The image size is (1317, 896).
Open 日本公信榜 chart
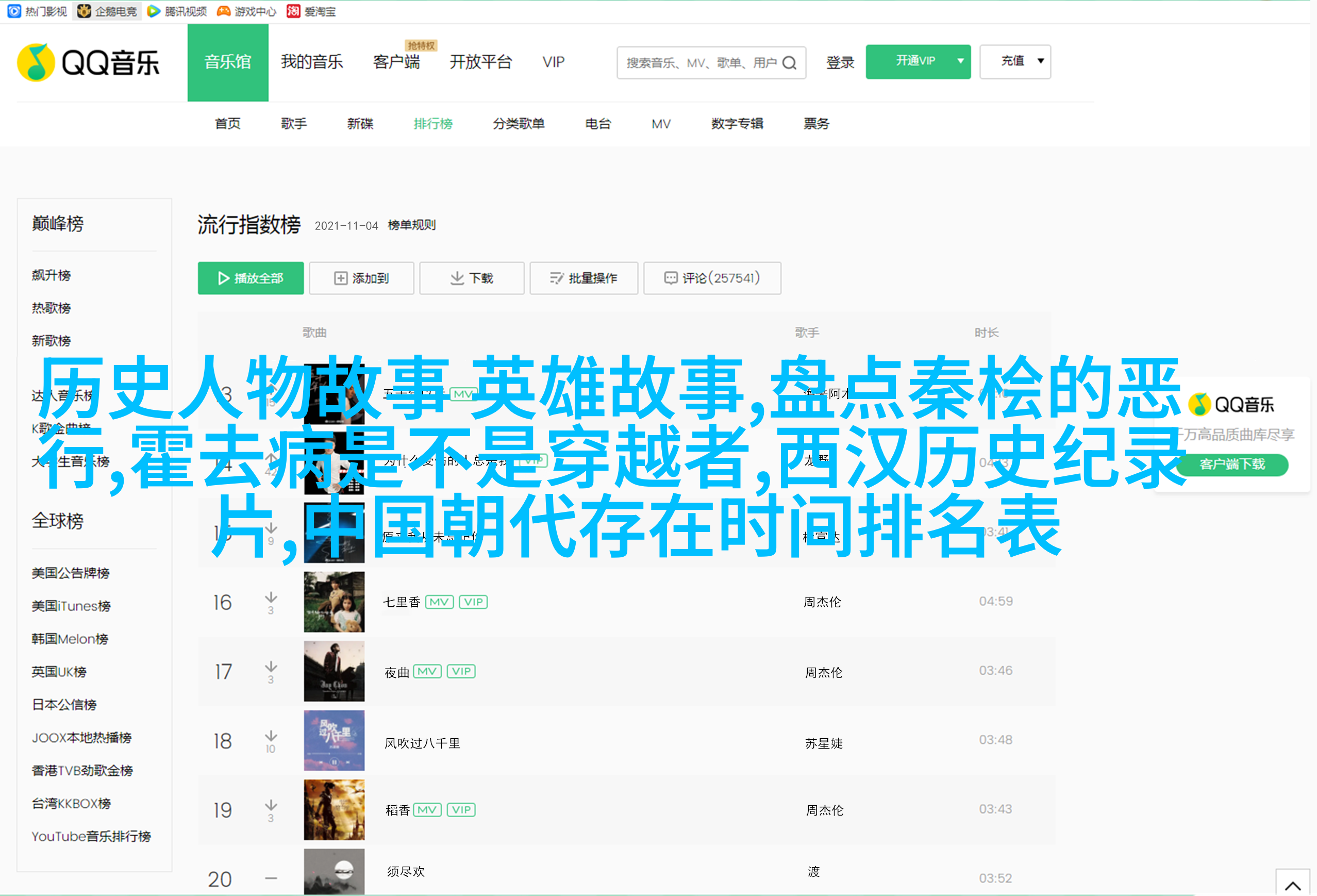[x=64, y=704]
